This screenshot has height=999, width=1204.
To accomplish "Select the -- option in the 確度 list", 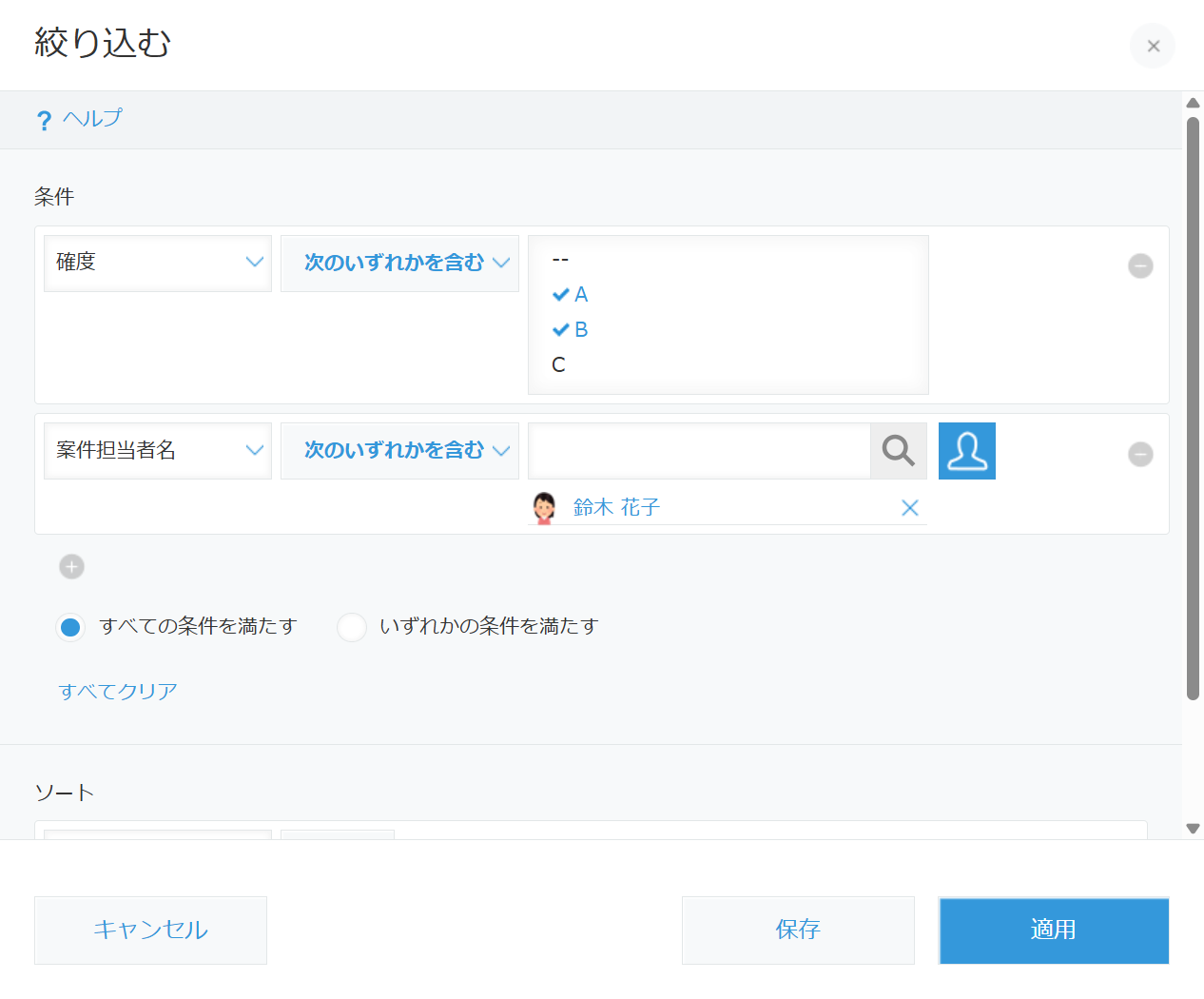I will pos(560,259).
